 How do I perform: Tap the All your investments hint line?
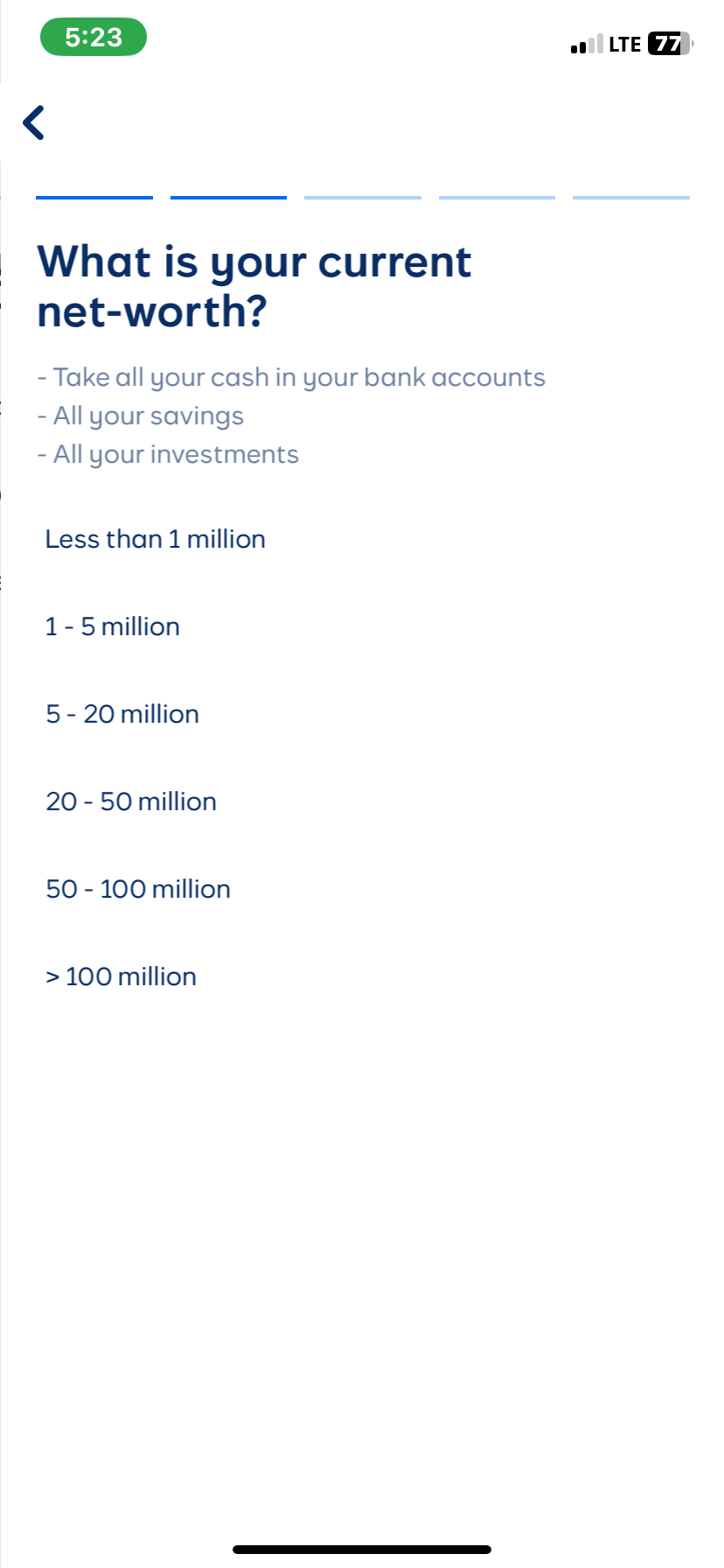pyautogui.click(x=168, y=454)
